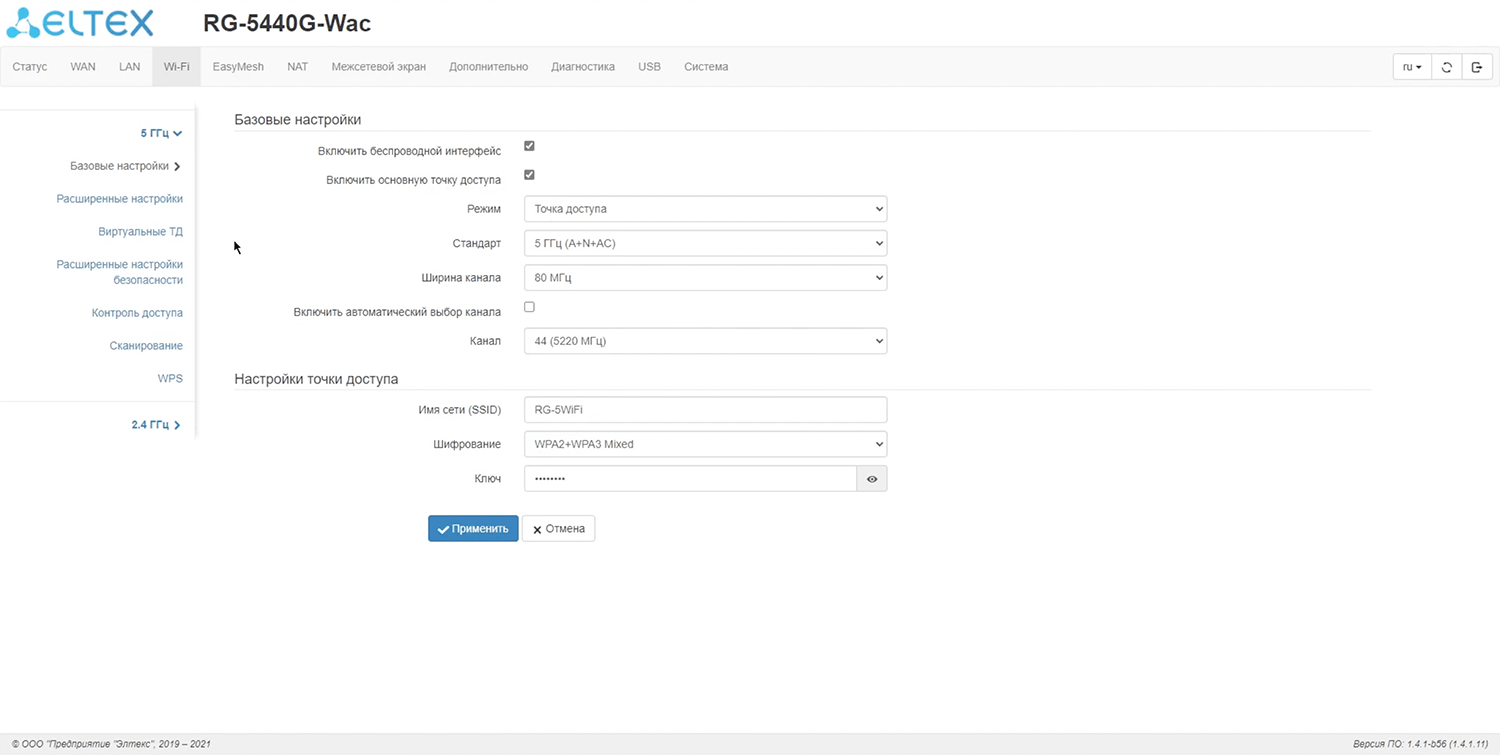Open Сканирование in the sidebar
Screen dimensions: 1500x755
coord(146,346)
